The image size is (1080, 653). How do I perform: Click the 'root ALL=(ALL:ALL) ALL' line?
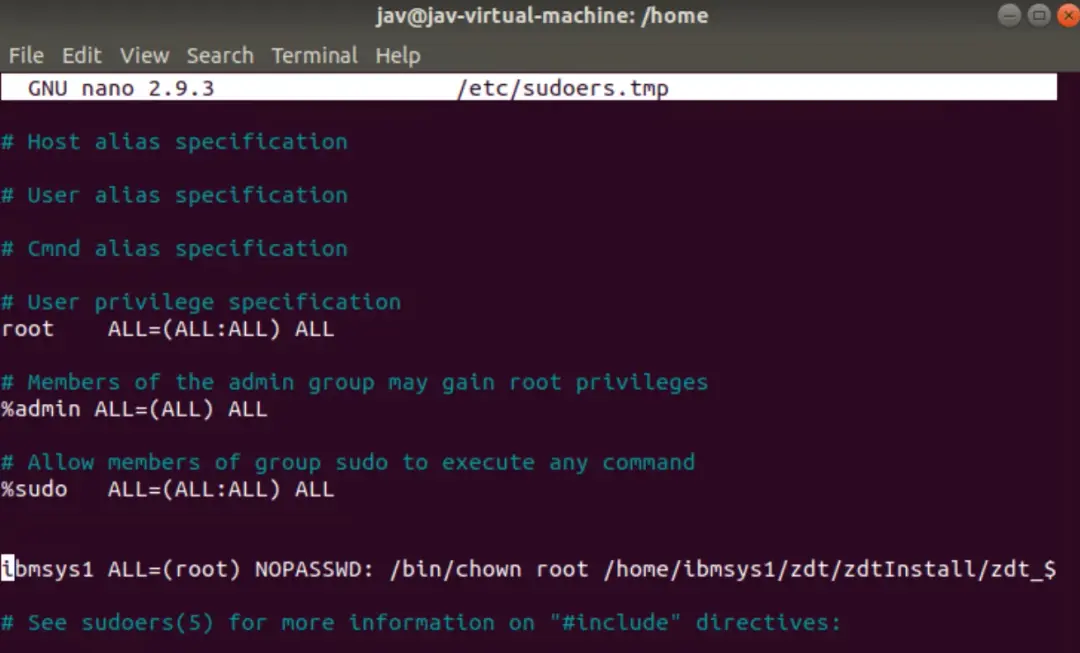click(167, 329)
